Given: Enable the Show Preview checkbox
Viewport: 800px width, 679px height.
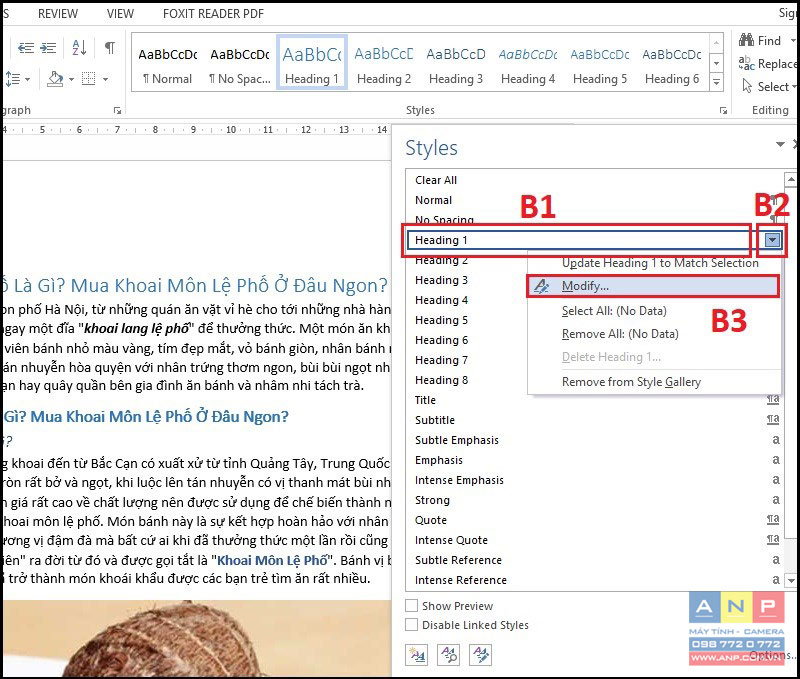Looking at the screenshot, I should tap(411, 606).
